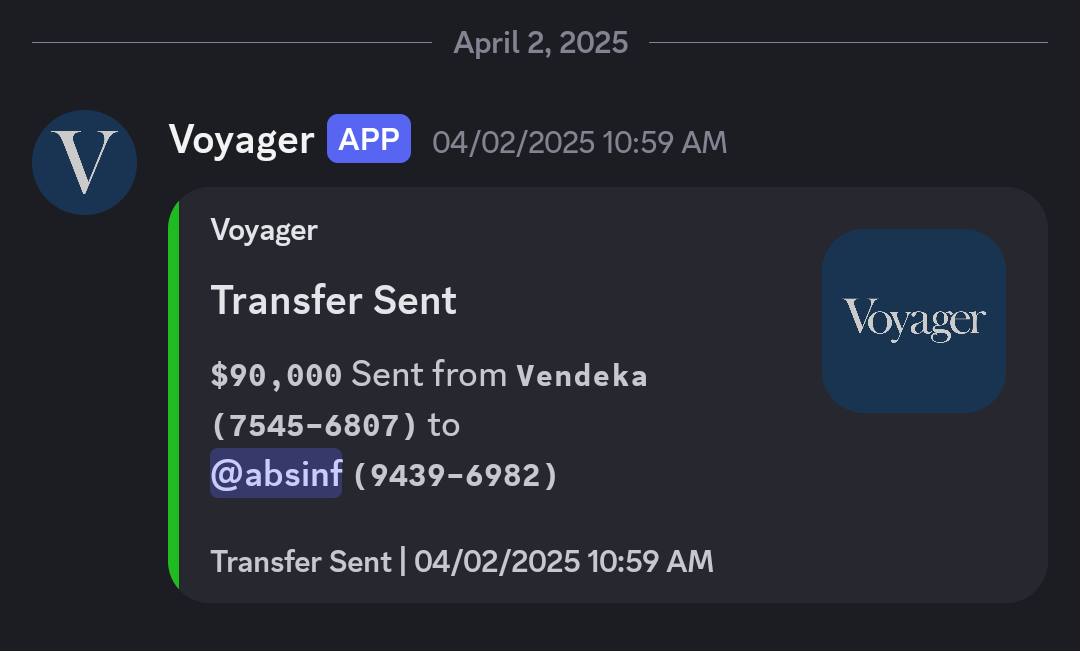This screenshot has width=1080, height=651.
Task: Select the $90,000 amount text
Action: coord(276,375)
